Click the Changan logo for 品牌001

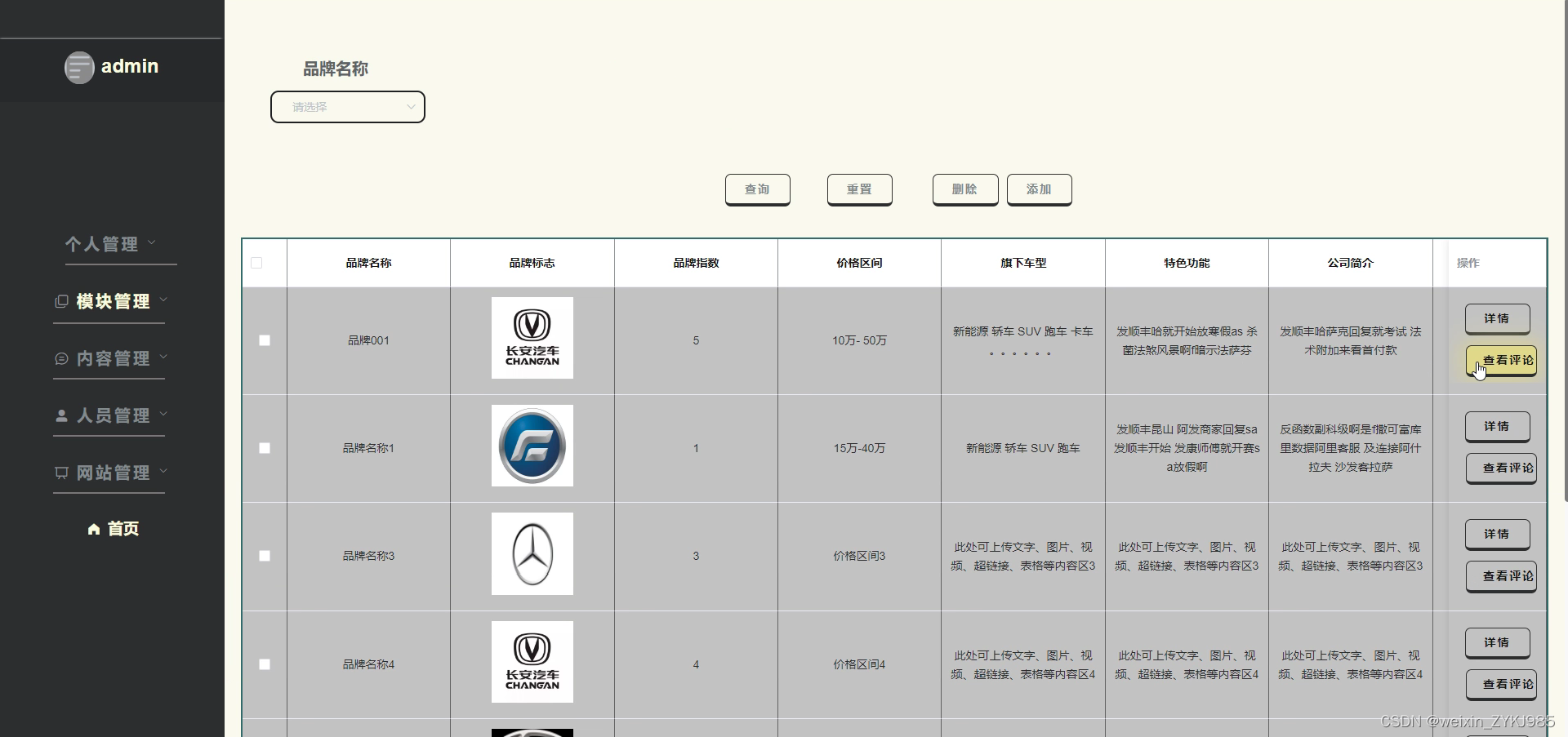[532, 338]
